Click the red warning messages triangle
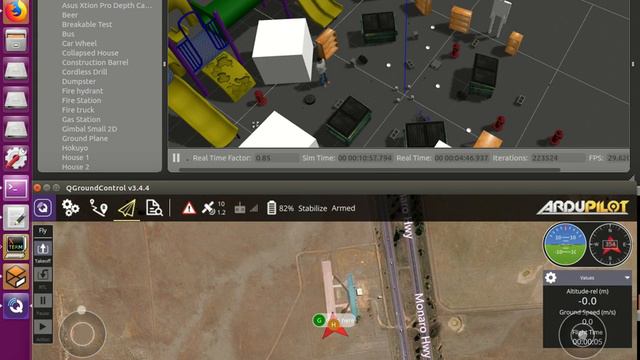640x360 pixels. (x=189, y=208)
